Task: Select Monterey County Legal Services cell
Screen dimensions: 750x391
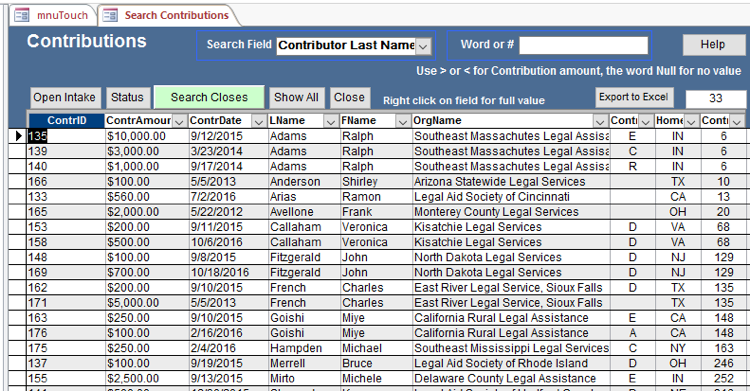Action: (510, 212)
